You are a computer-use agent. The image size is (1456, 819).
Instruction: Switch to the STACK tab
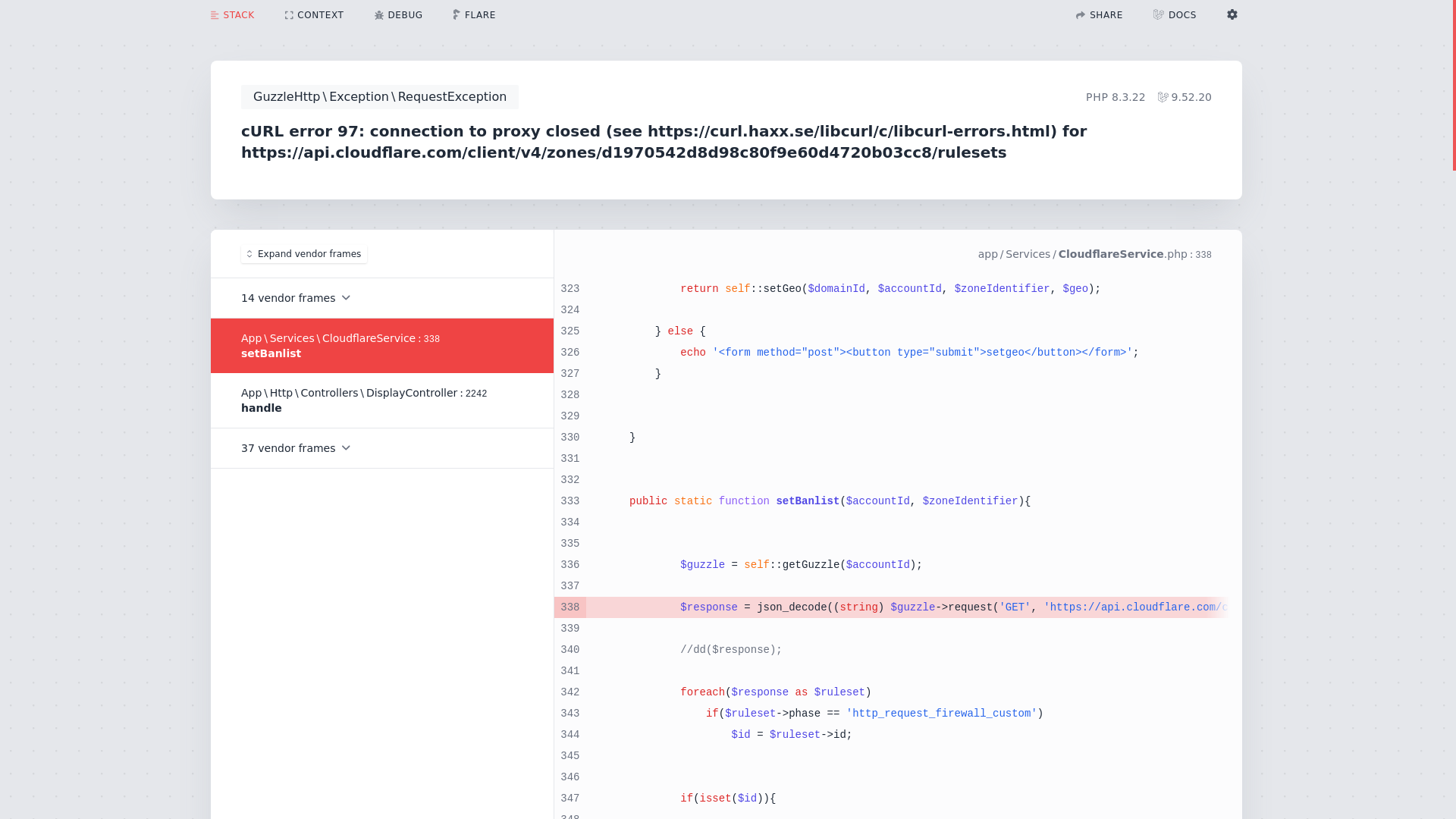point(232,15)
